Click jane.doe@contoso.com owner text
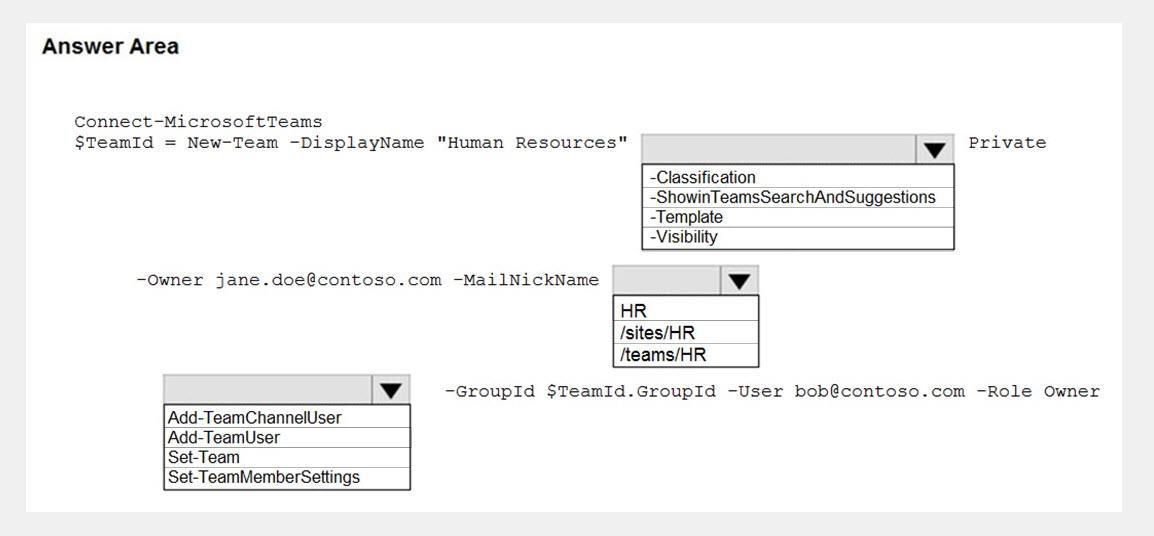Screen dimensions: 1154x536 (328, 280)
